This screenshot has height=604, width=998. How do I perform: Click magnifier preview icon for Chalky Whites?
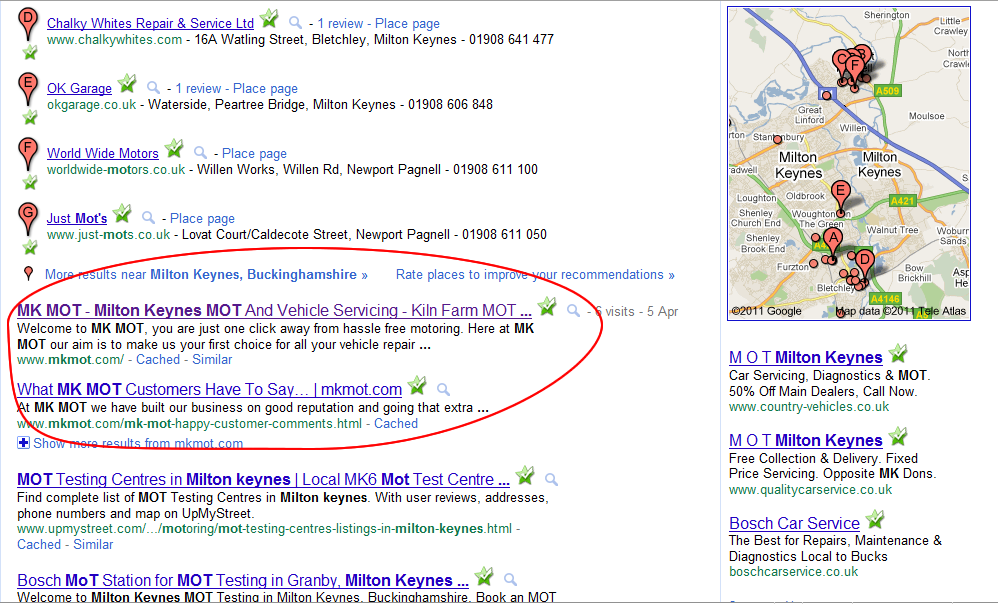click(x=295, y=23)
